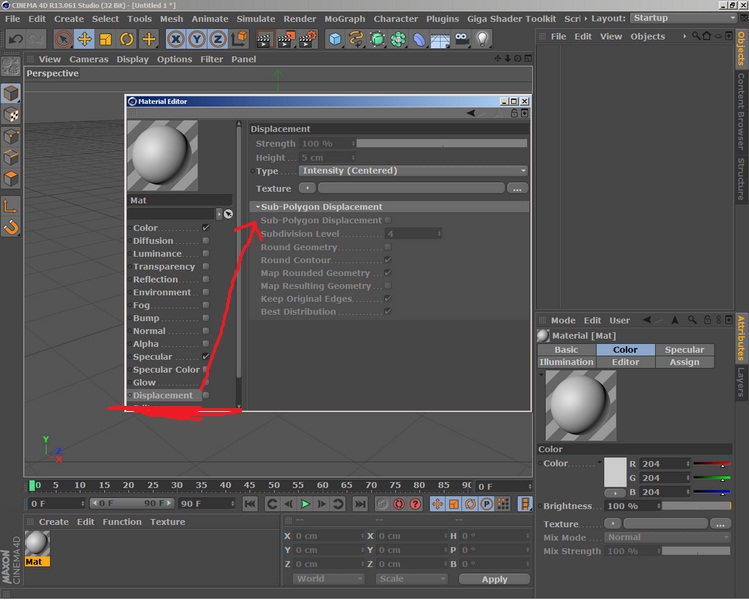The height and width of the screenshot is (600, 749).
Task: Open the Displacement Type dropdown
Action: (413, 171)
